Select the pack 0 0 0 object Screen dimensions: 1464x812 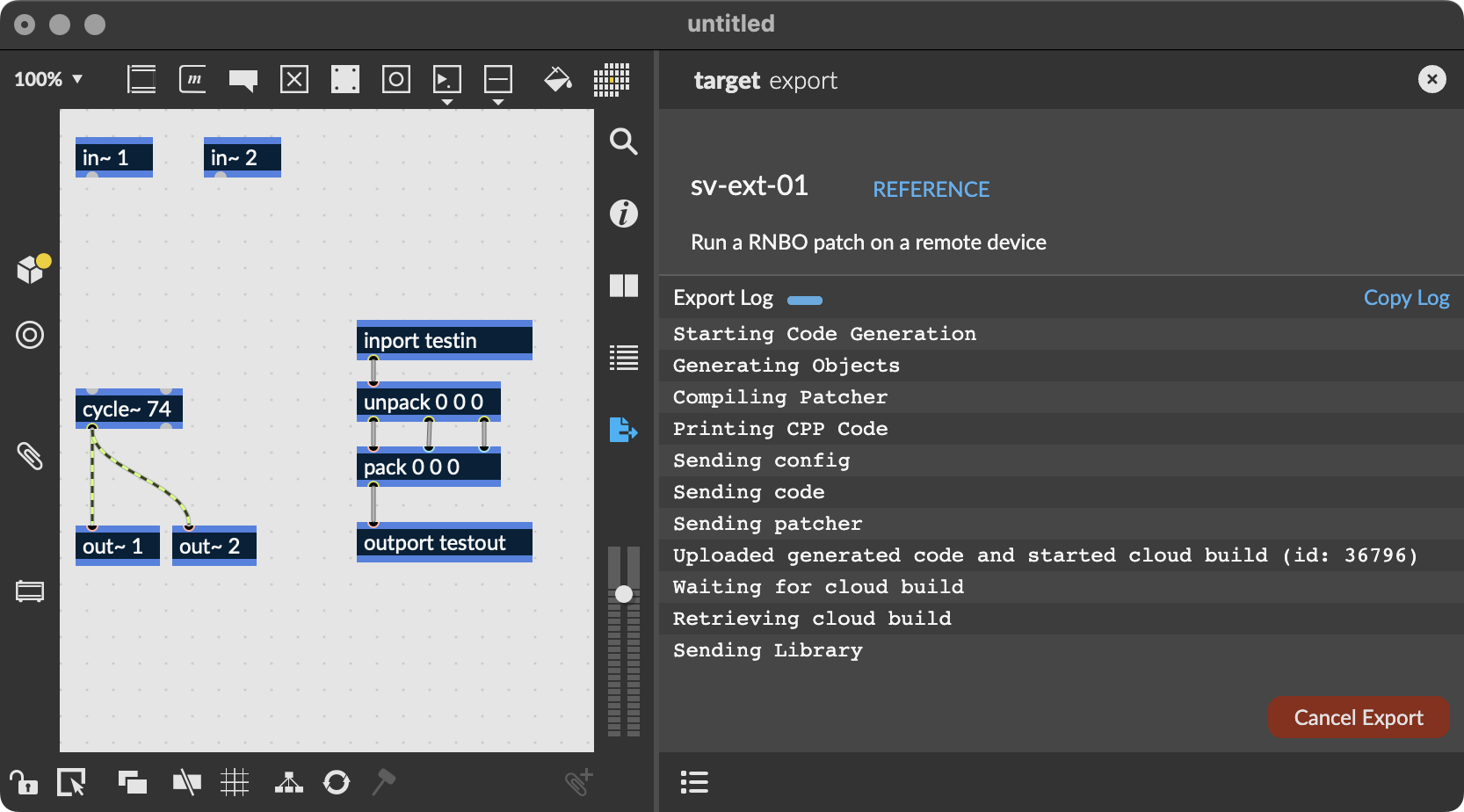(429, 467)
